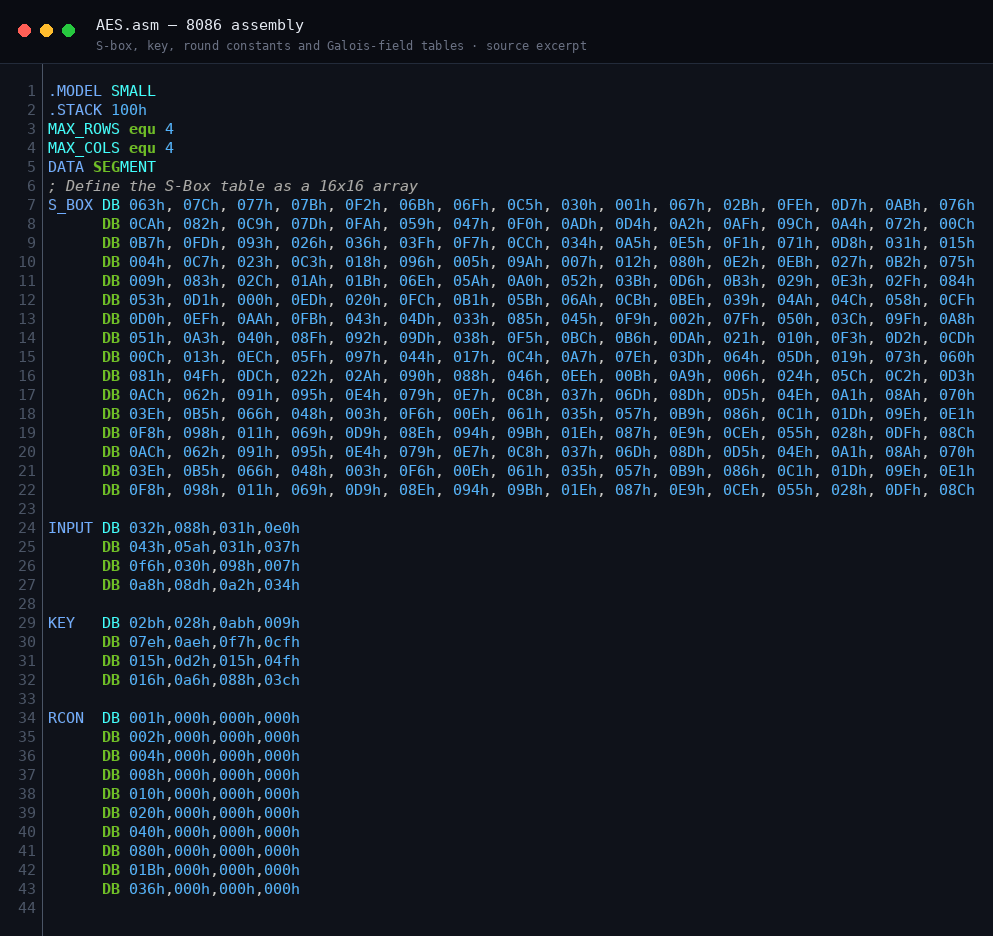Click the yellow minimize window dot

tap(46, 30)
